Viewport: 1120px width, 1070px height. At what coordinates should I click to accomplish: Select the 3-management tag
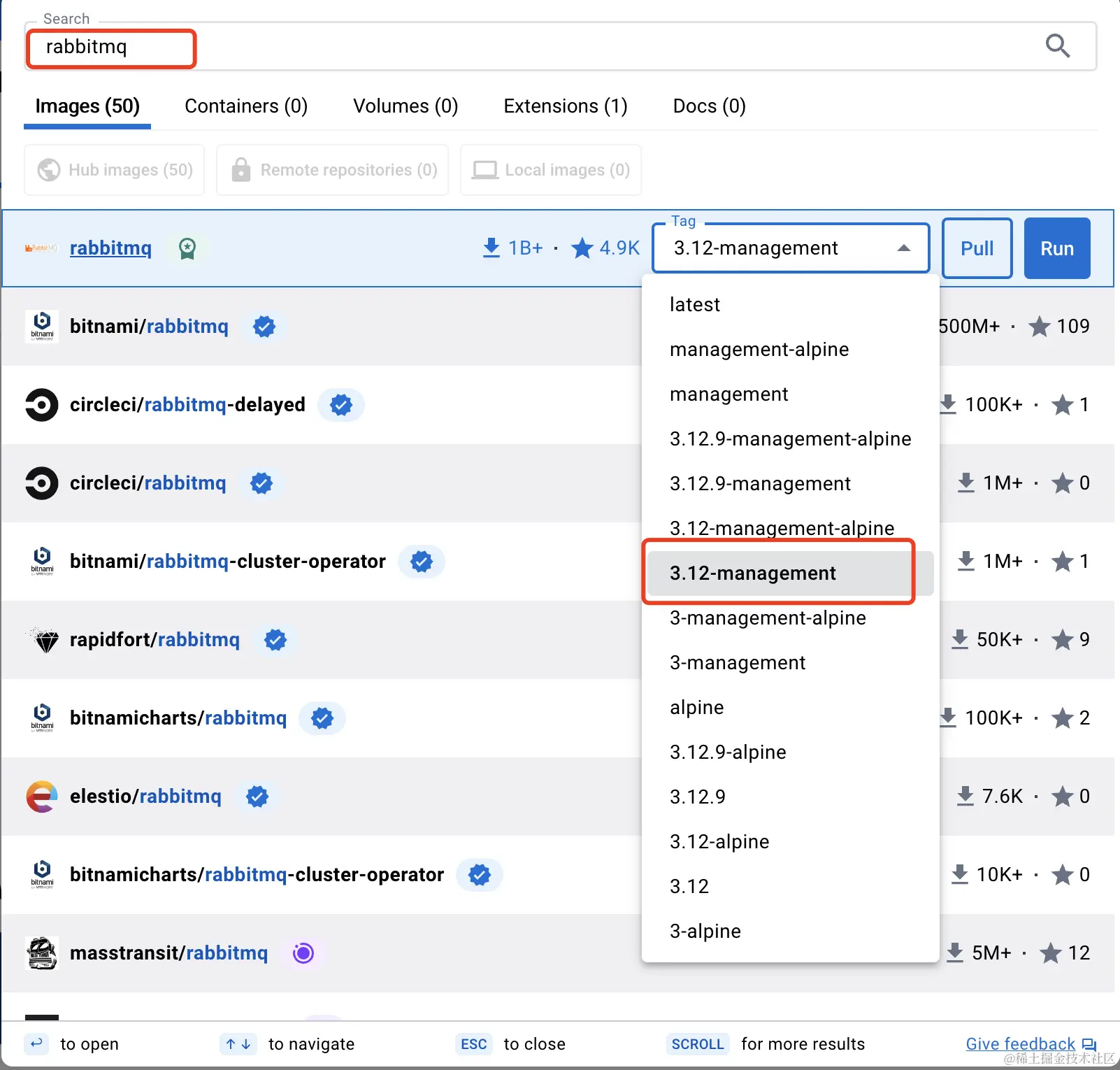click(x=791, y=663)
